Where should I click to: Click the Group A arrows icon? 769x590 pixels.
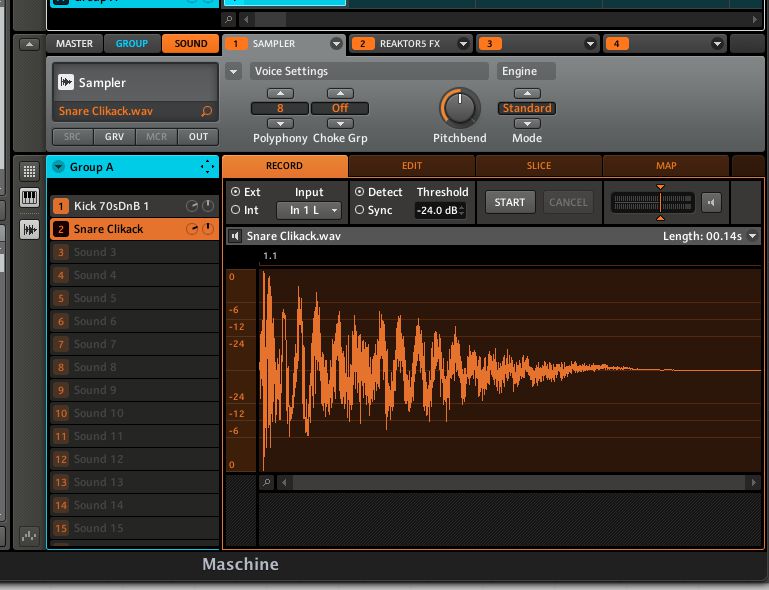tap(207, 167)
